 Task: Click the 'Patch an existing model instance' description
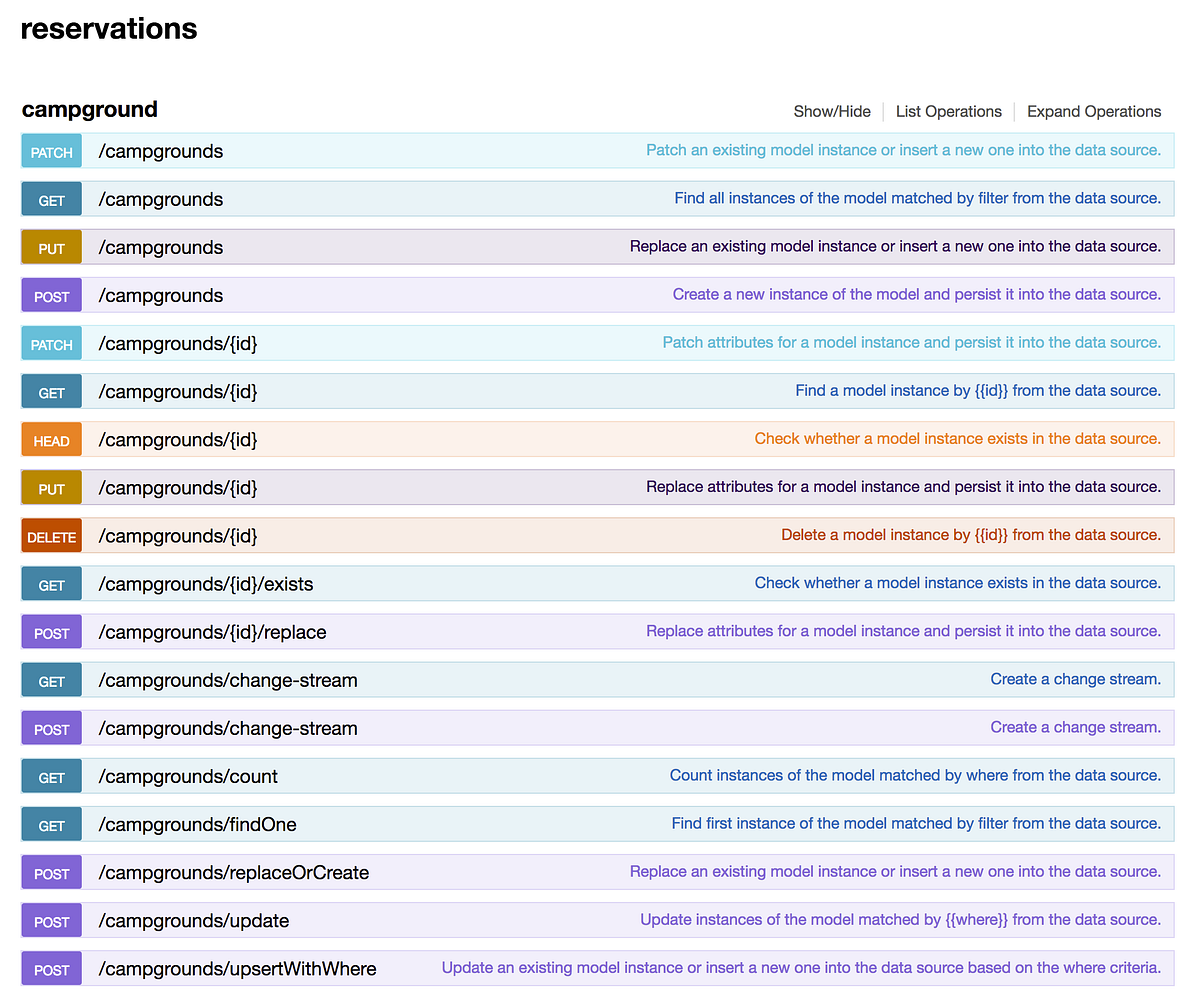[x=902, y=150]
